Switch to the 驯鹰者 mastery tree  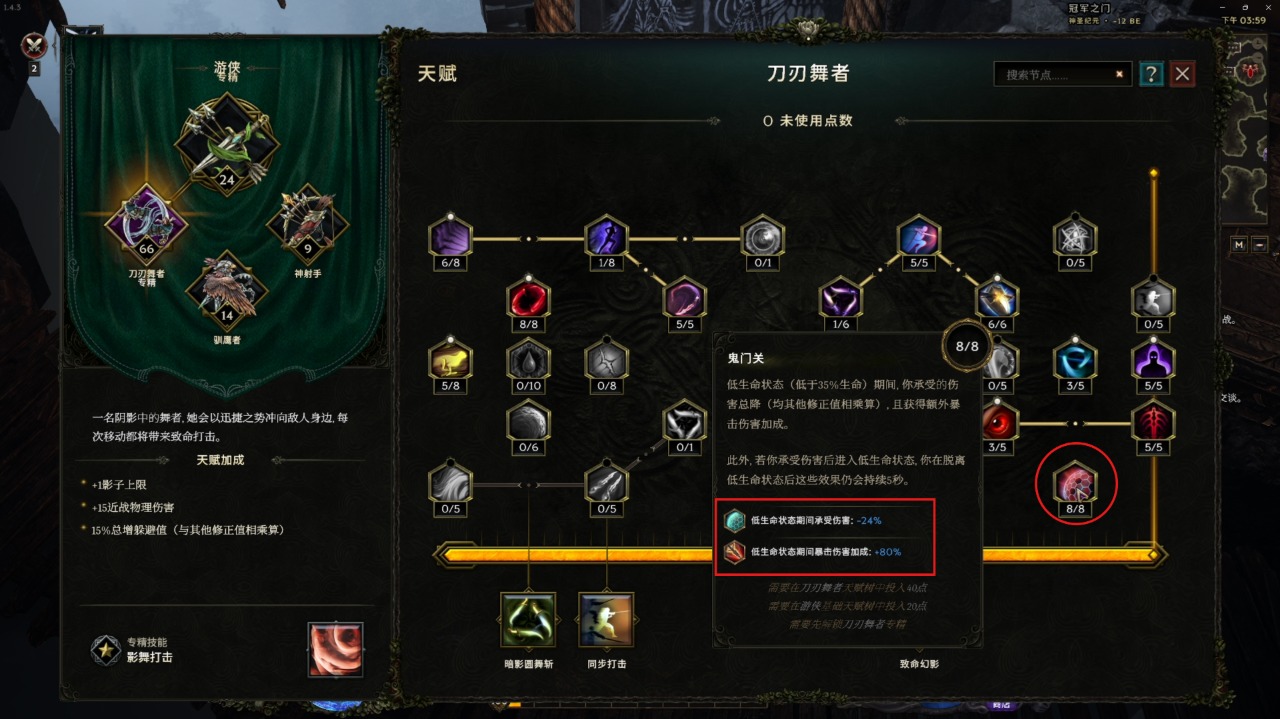[227, 290]
